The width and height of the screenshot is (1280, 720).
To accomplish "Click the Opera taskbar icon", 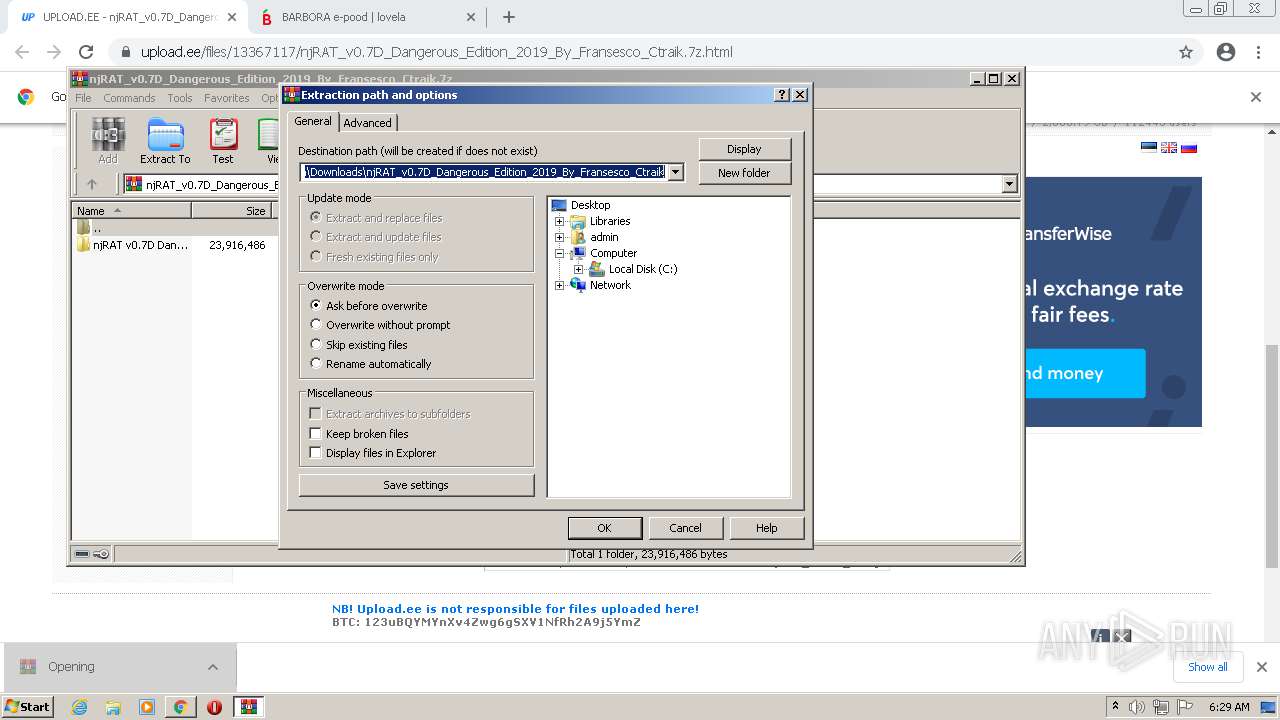I will (x=214, y=707).
